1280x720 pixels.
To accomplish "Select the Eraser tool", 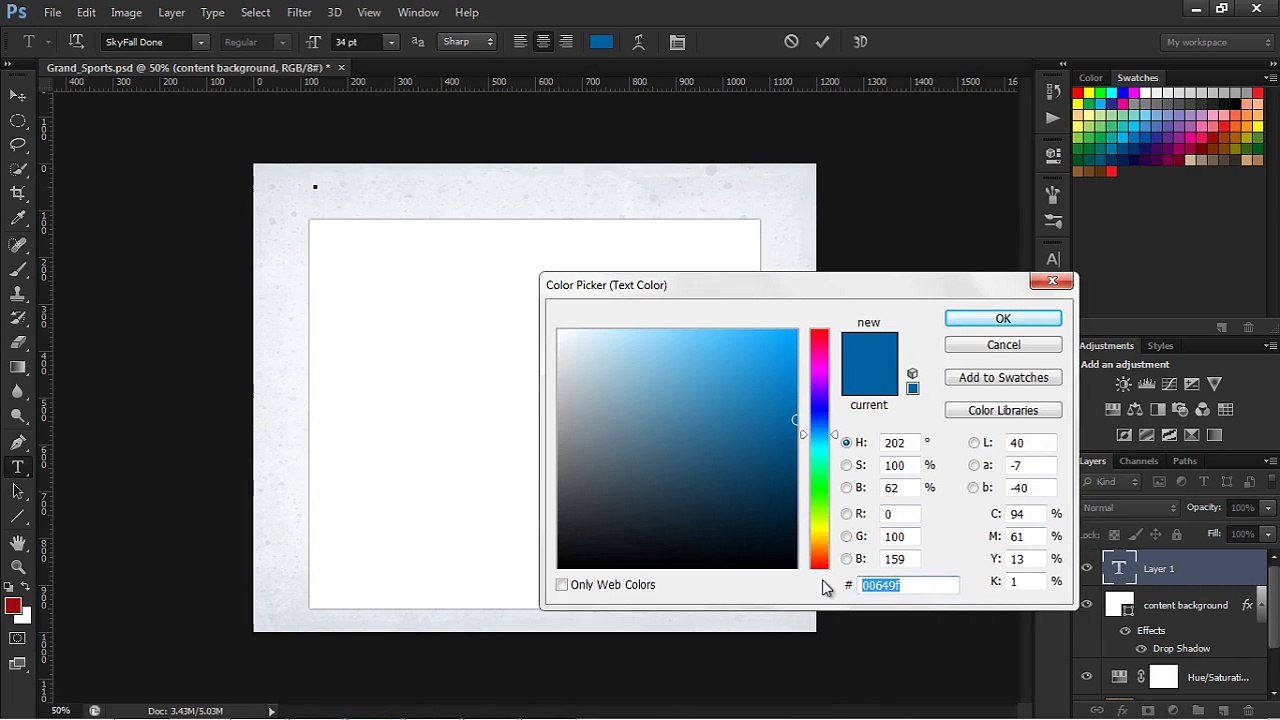I will (x=18, y=342).
